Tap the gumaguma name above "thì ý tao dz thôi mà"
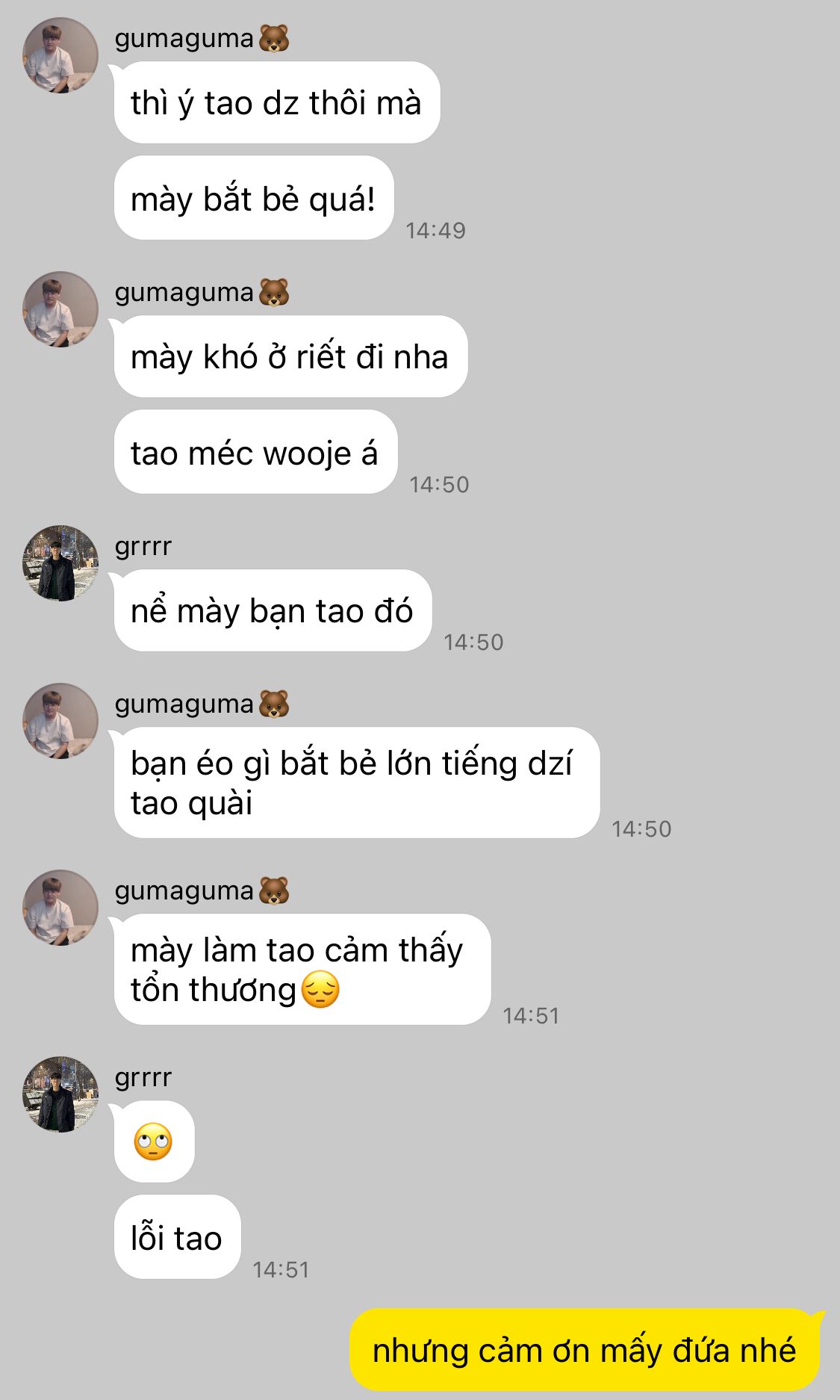 184,38
